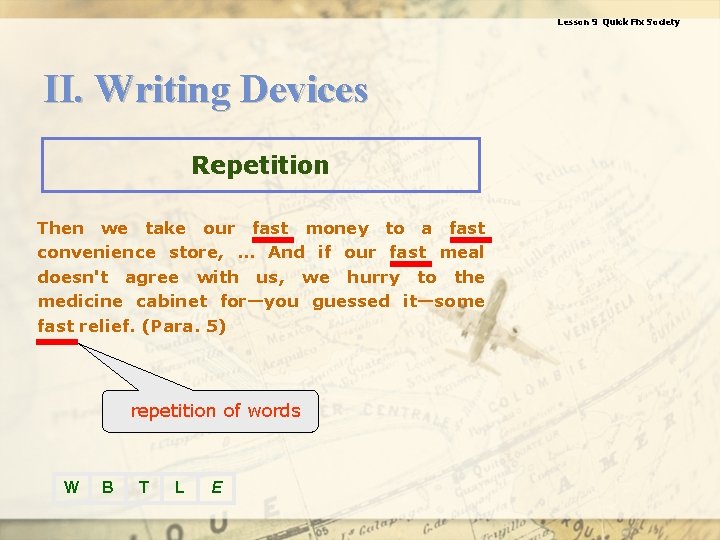
Task: Click the words 'convenience store'
Action: [130, 253]
